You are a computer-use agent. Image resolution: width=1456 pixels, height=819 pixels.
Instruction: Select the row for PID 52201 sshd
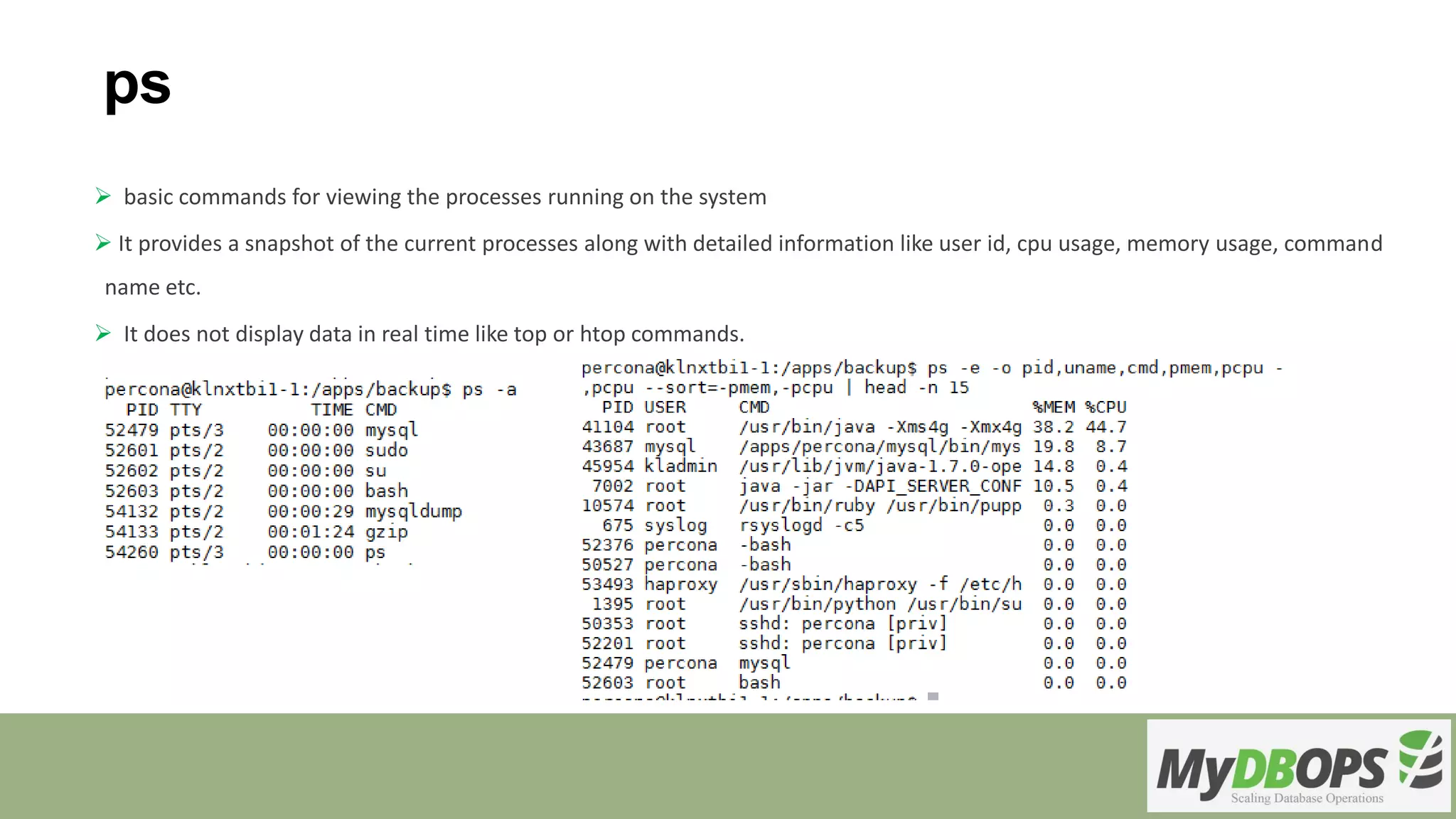pyautogui.click(x=854, y=643)
